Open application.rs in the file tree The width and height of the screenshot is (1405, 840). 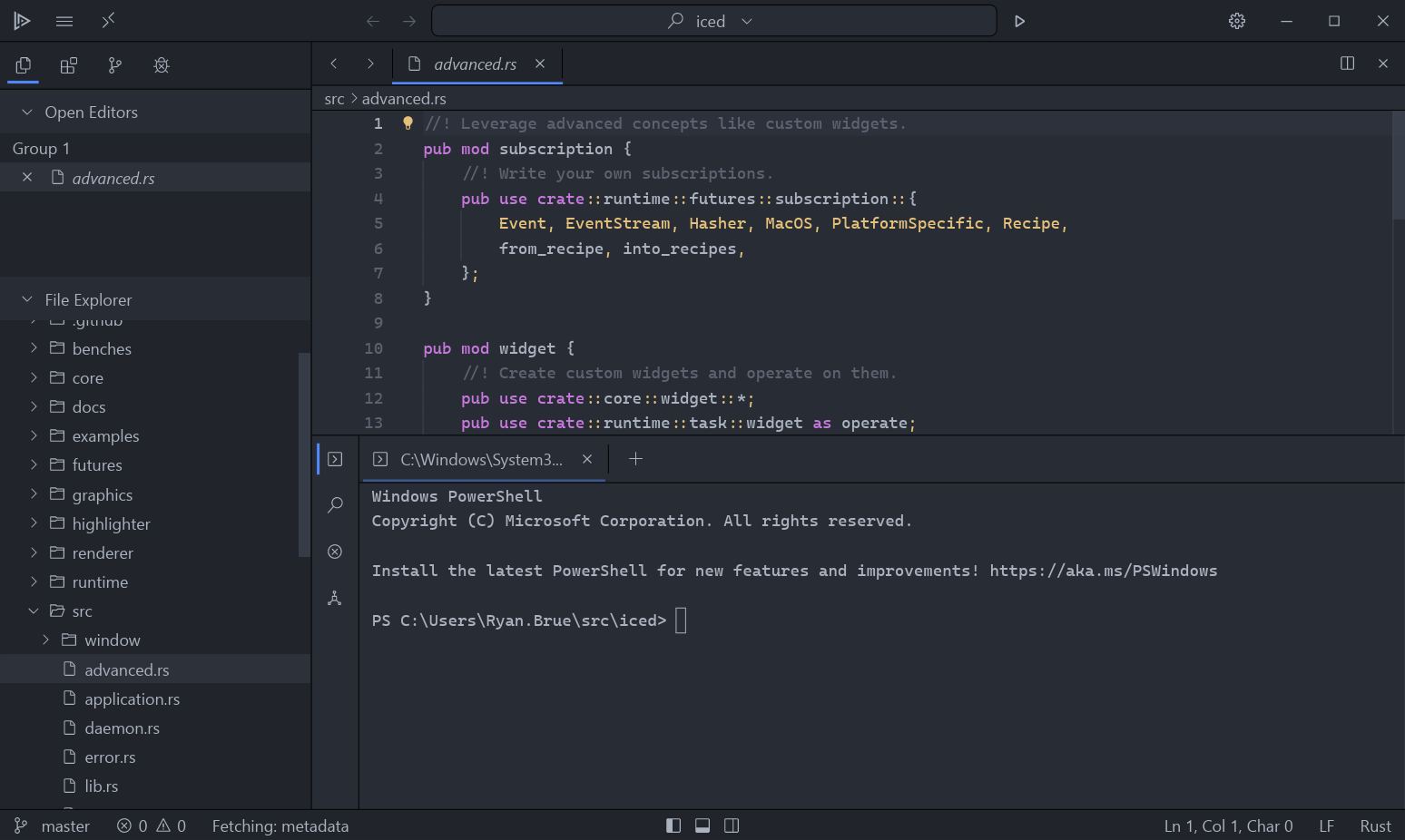[x=155, y=698]
